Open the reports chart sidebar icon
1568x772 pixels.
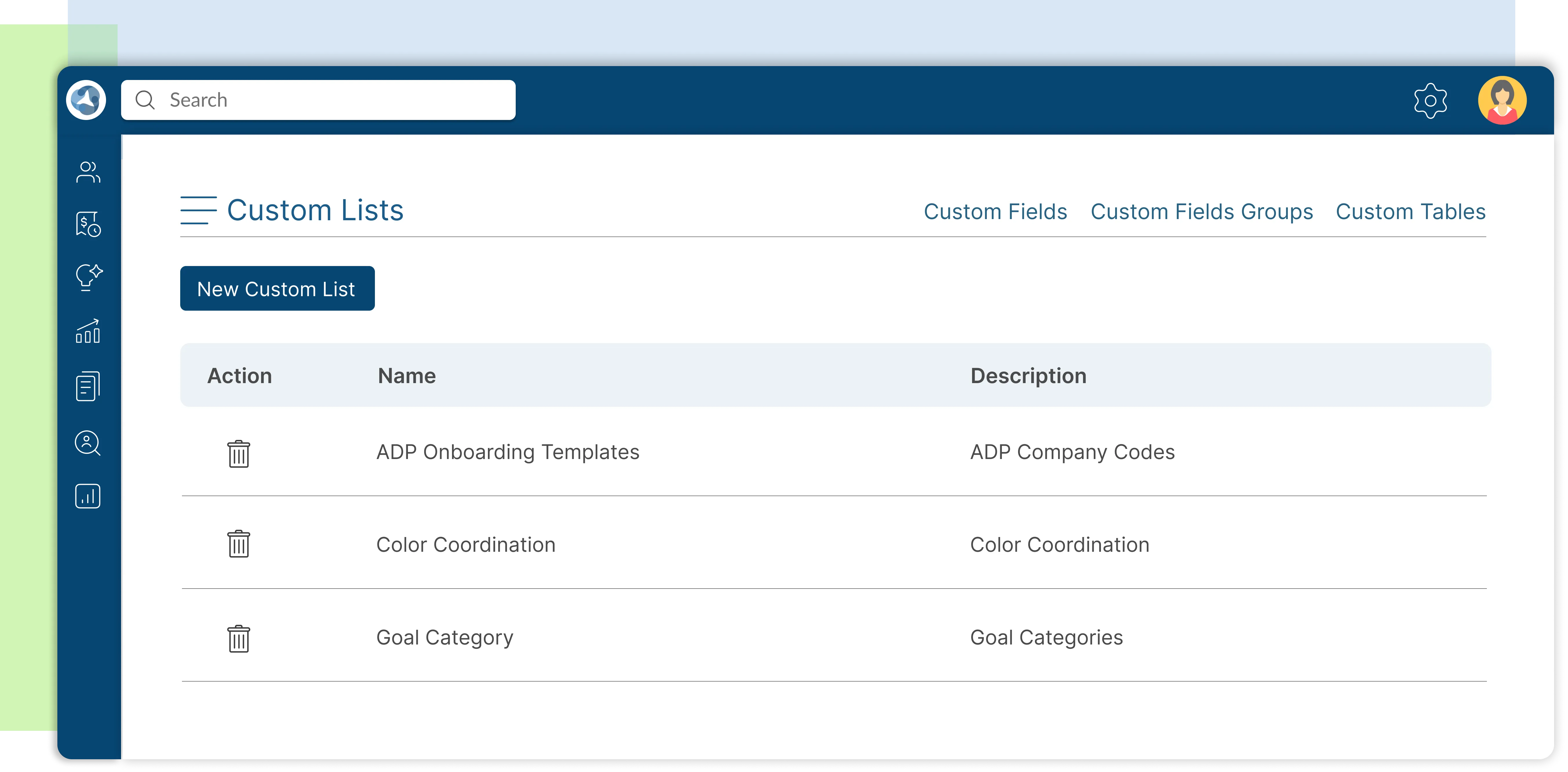88,496
